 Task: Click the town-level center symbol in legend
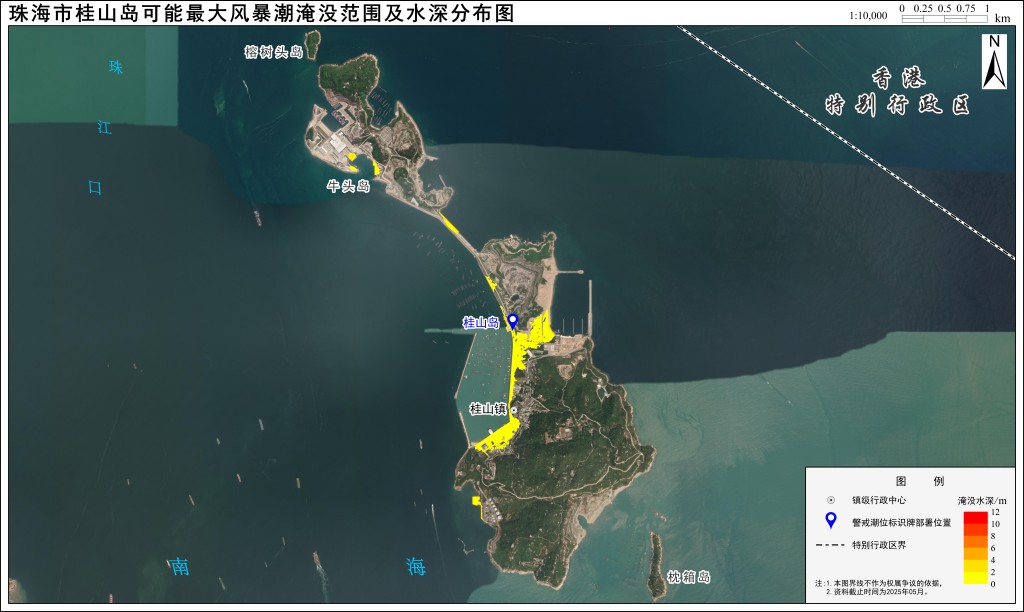(831, 500)
